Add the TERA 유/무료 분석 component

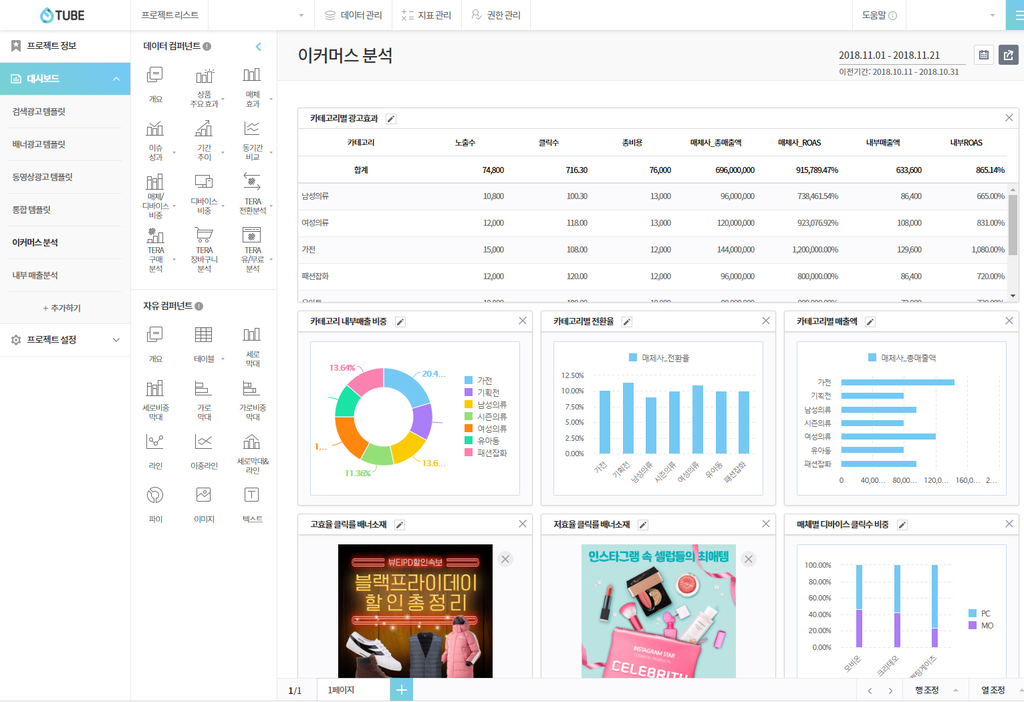click(x=252, y=249)
